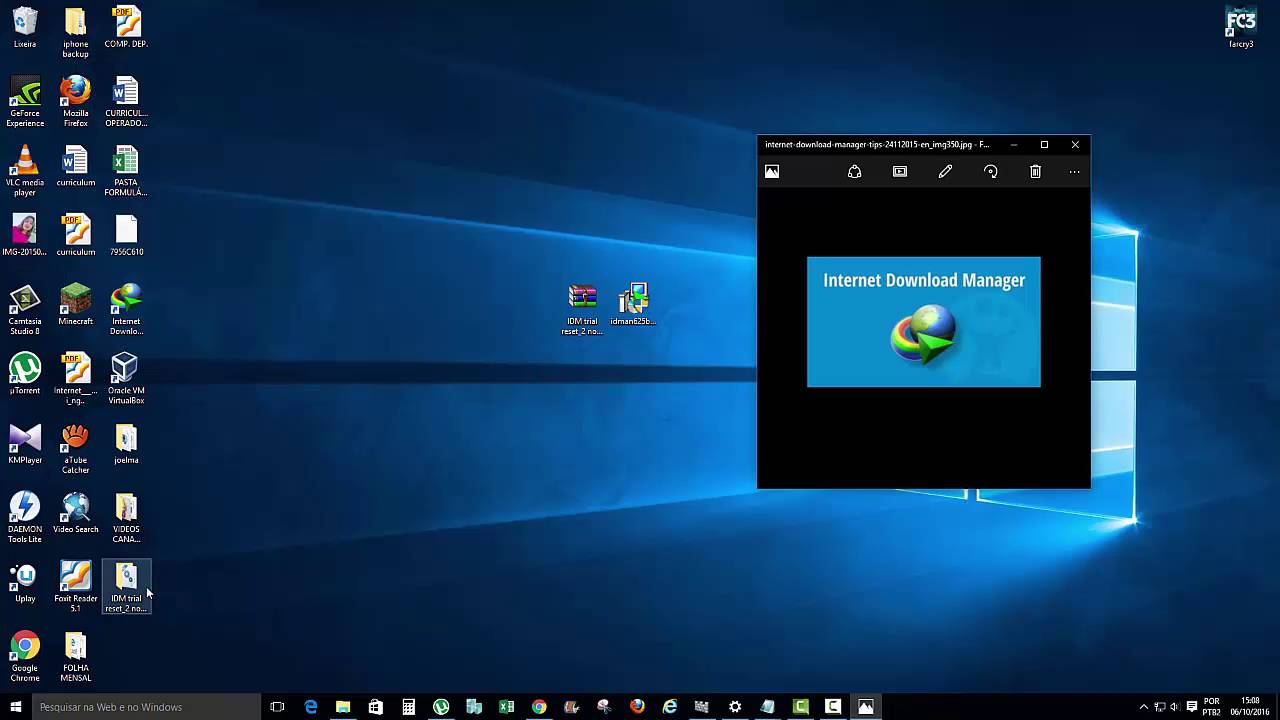The image size is (1280, 720).
Task: Select the Uplay desktop shortcut
Action: tap(25, 582)
